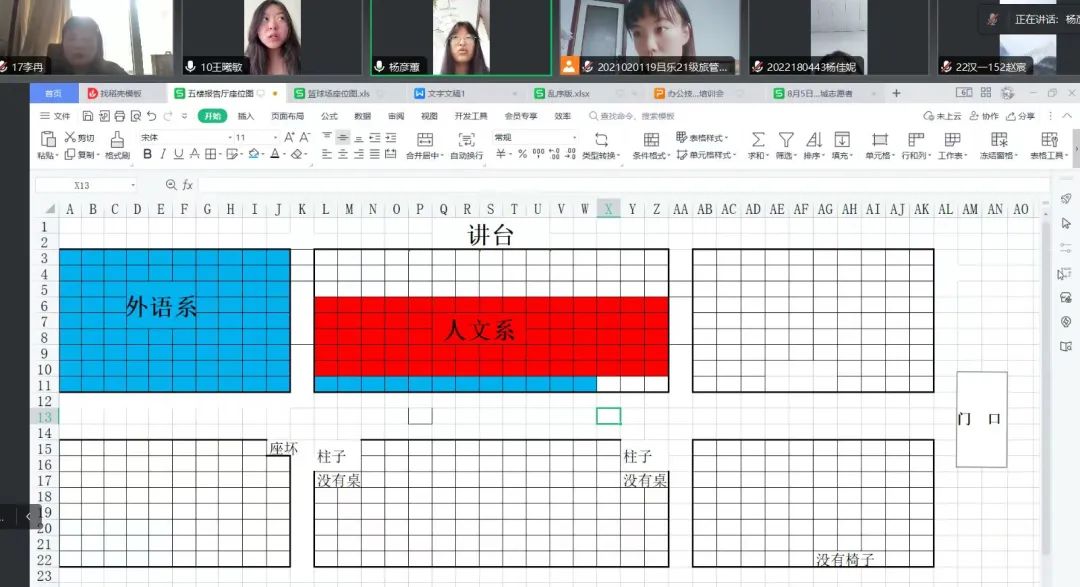Toggle Underline formatting

pos(178,154)
